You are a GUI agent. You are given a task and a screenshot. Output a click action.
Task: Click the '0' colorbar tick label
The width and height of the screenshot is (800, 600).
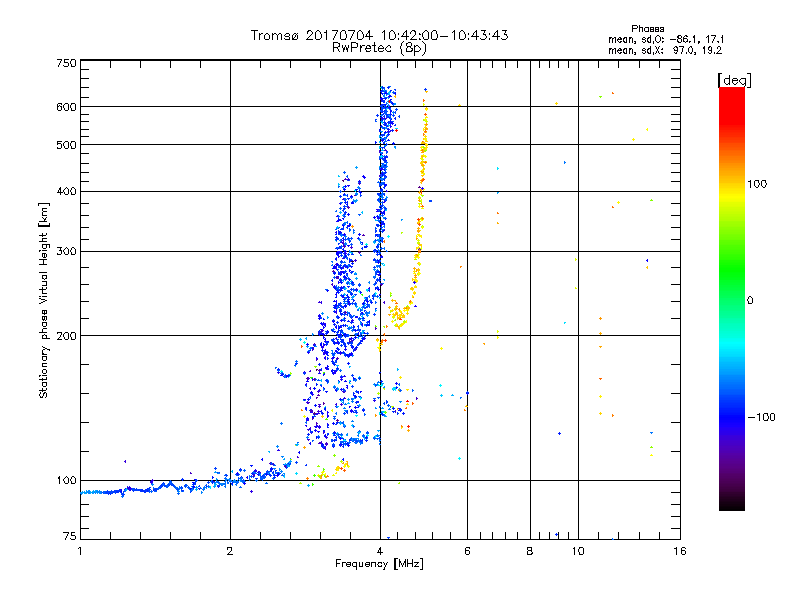click(x=750, y=301)
